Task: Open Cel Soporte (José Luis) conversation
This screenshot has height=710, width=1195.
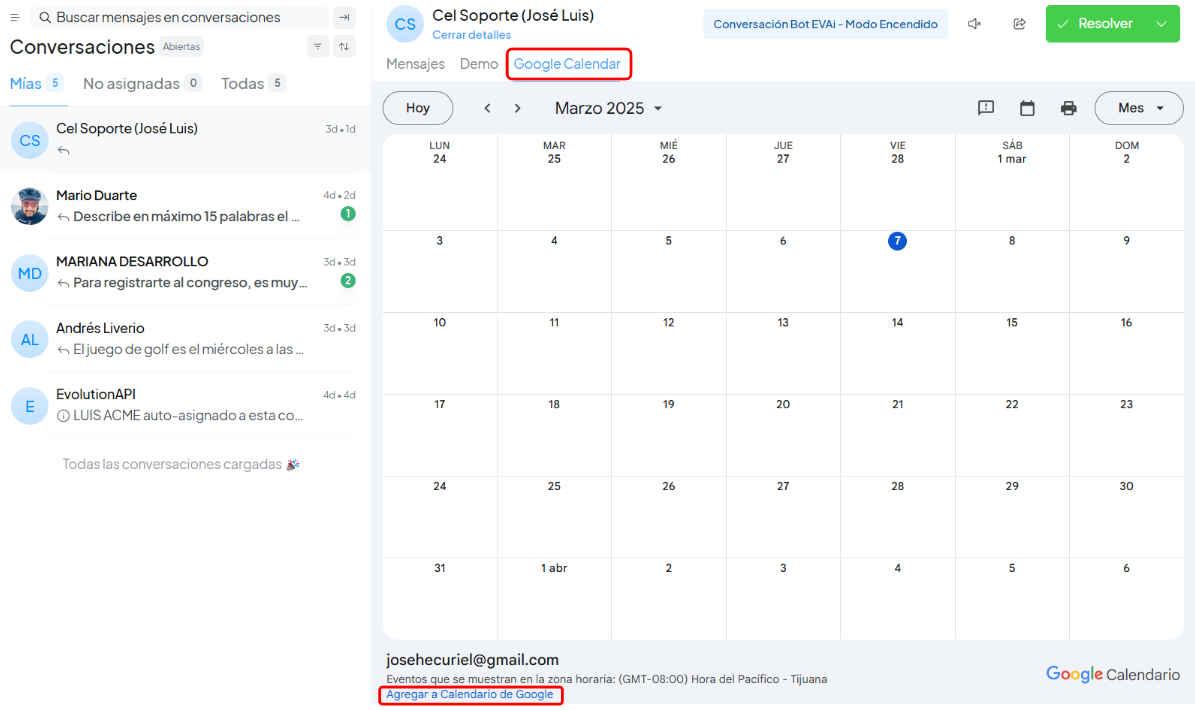Action: click(x=185, y=139)
